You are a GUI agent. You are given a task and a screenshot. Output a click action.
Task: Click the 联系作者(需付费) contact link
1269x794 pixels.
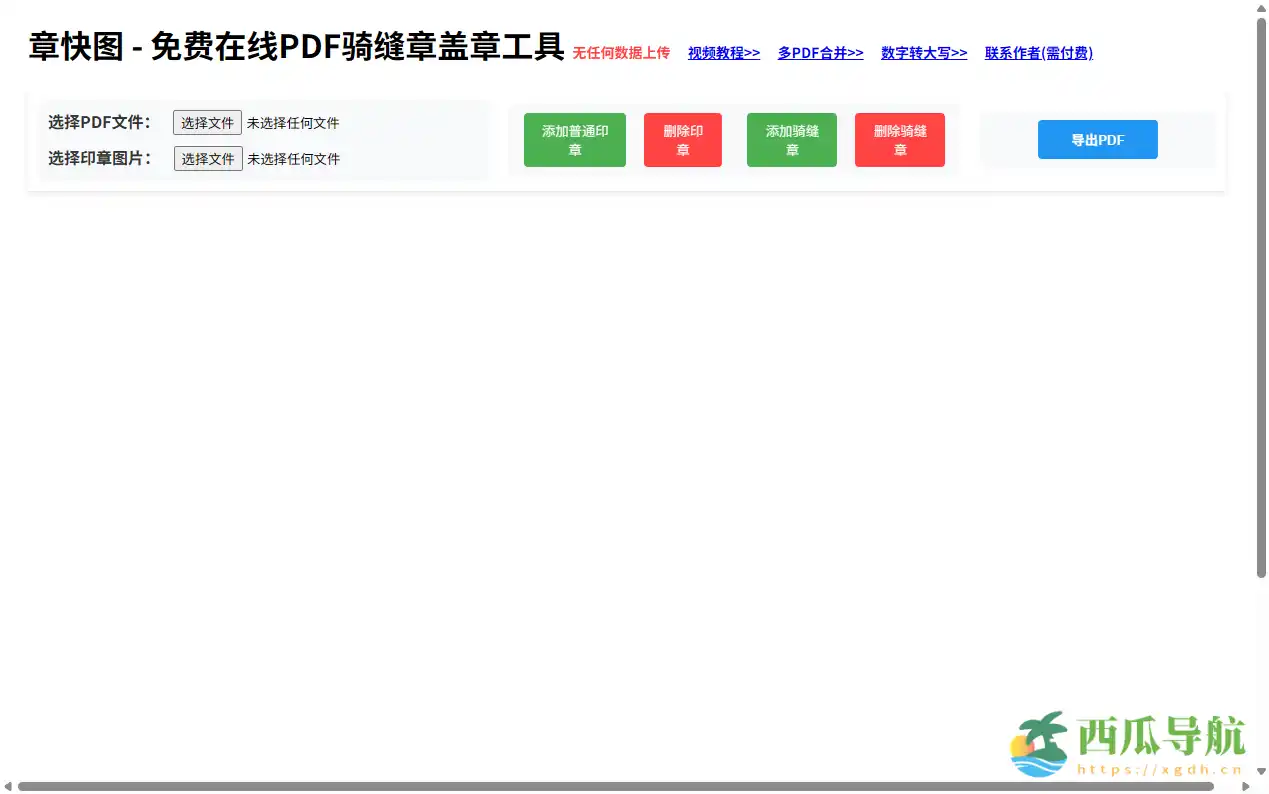point(1038,53)
